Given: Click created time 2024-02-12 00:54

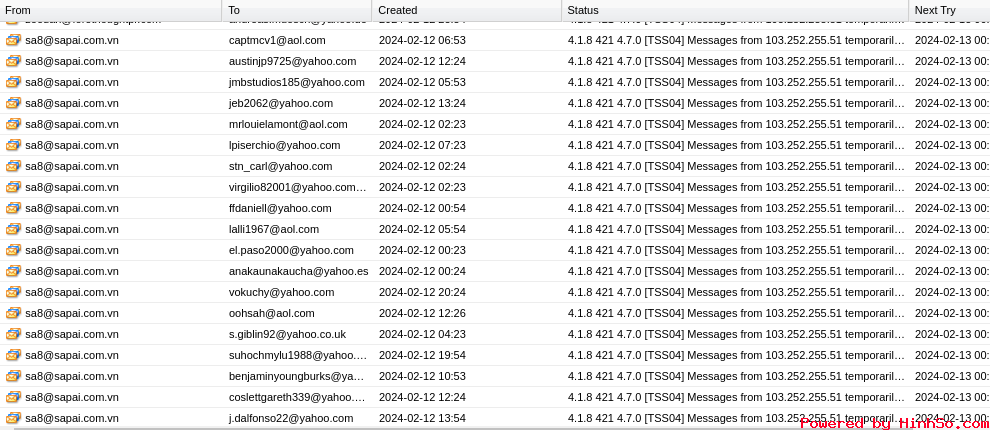Looking at the screenshot, I should click(422, 208).
